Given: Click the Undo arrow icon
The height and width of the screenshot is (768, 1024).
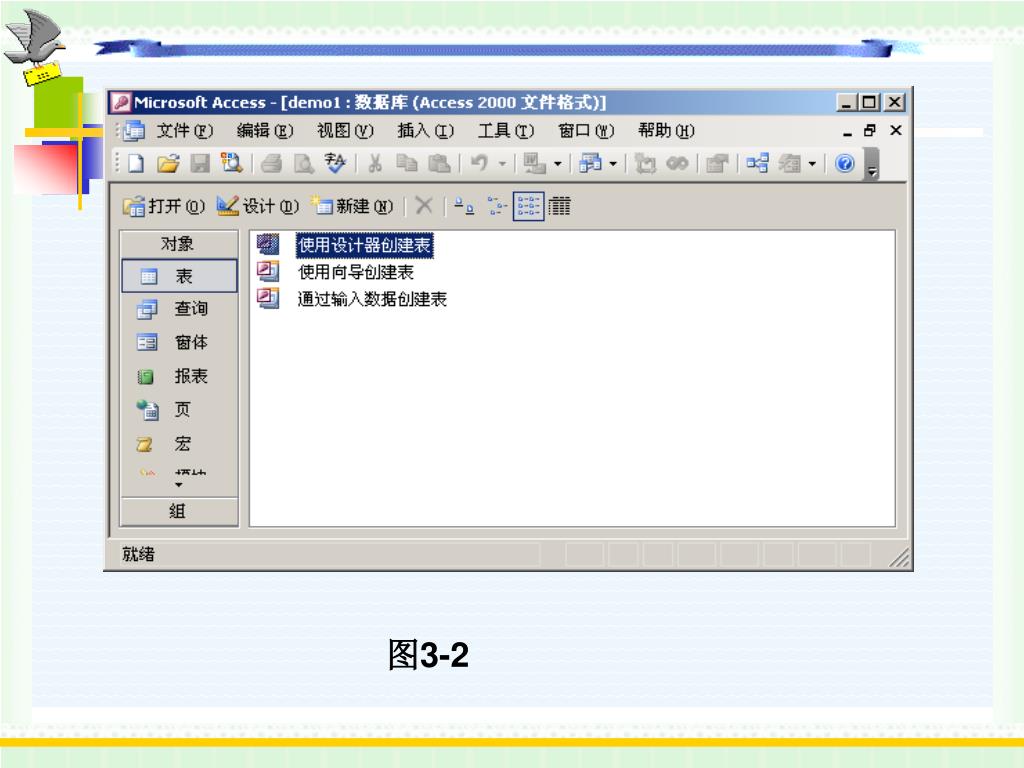Looking at the screenshot, I should click(479, 163).
